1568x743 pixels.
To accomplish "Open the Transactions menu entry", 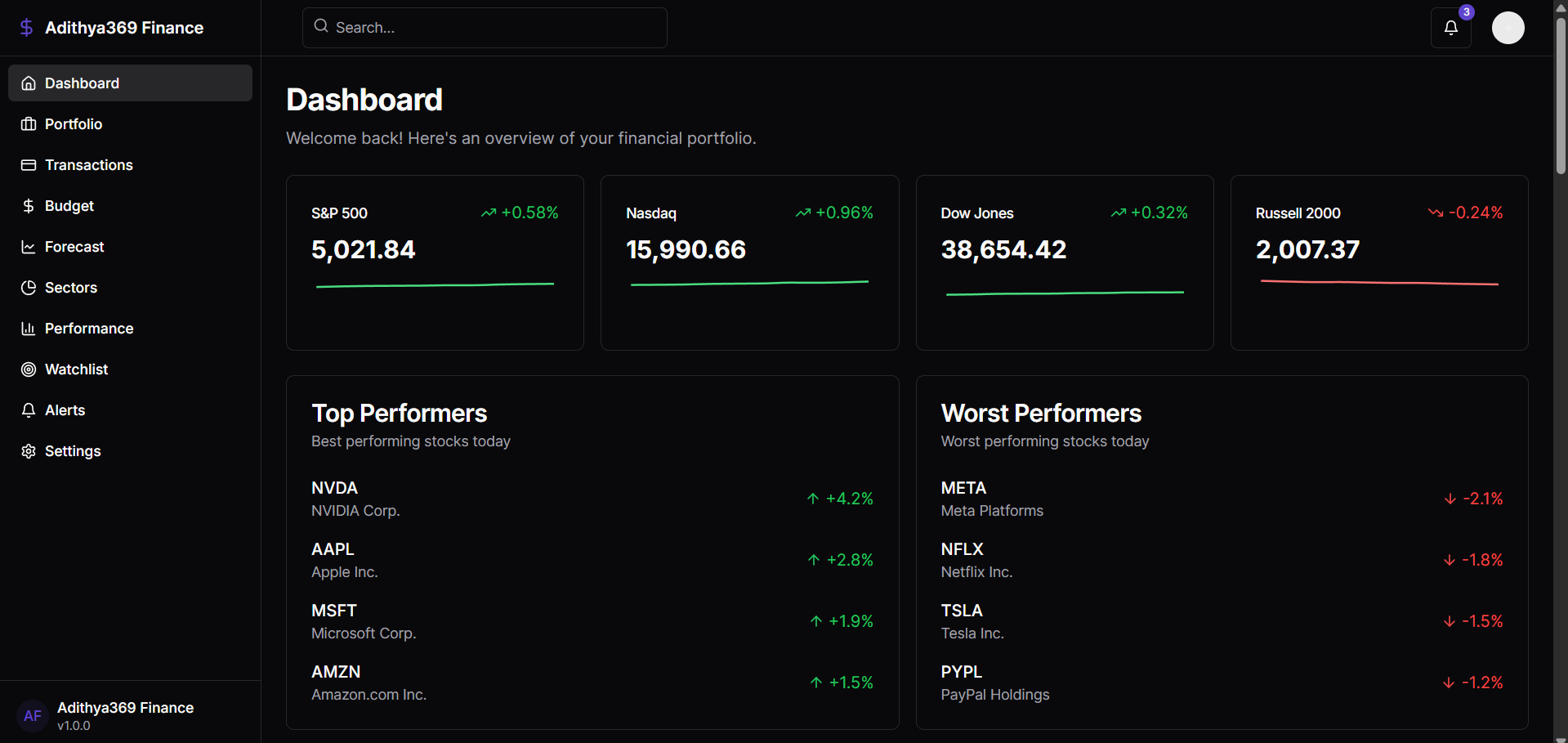I will 88,164.
